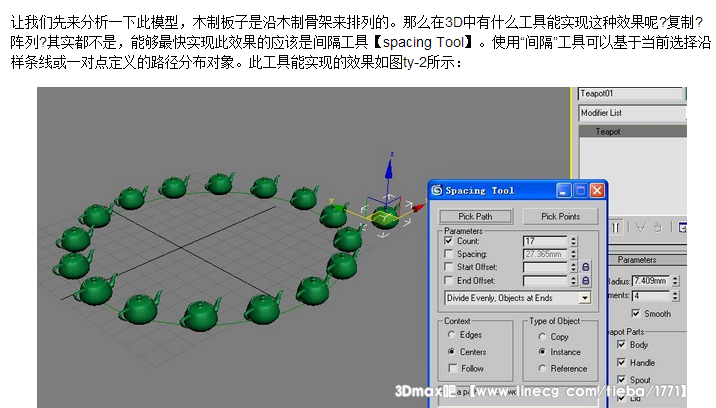Select Teapot in the modifier stack
The width and height of the screenshot is (716, 408).
tap(633, 132)
